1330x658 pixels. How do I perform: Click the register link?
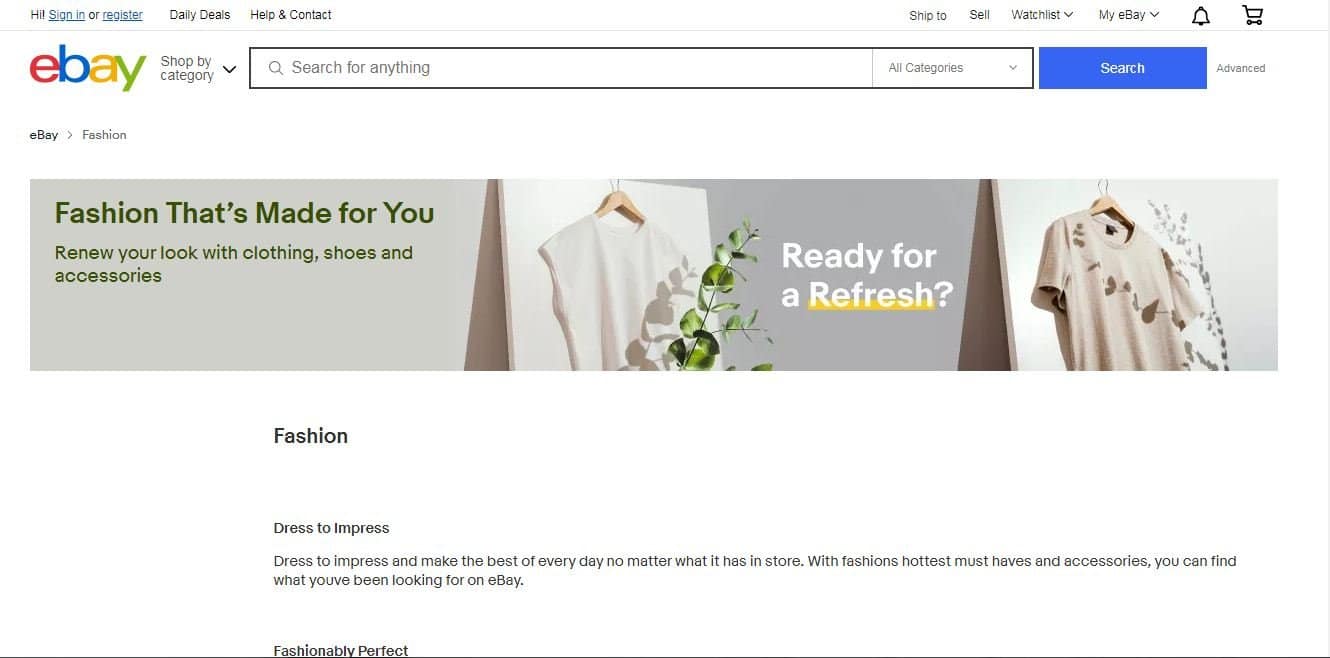(122, 15)
